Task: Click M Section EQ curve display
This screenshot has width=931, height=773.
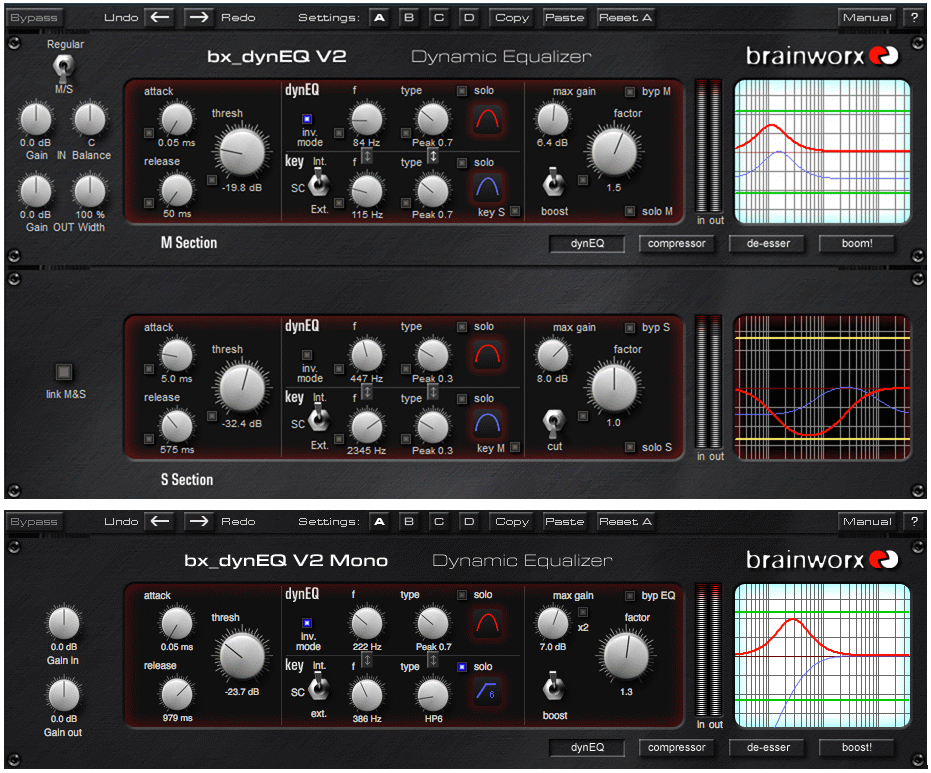Action: 822,152
